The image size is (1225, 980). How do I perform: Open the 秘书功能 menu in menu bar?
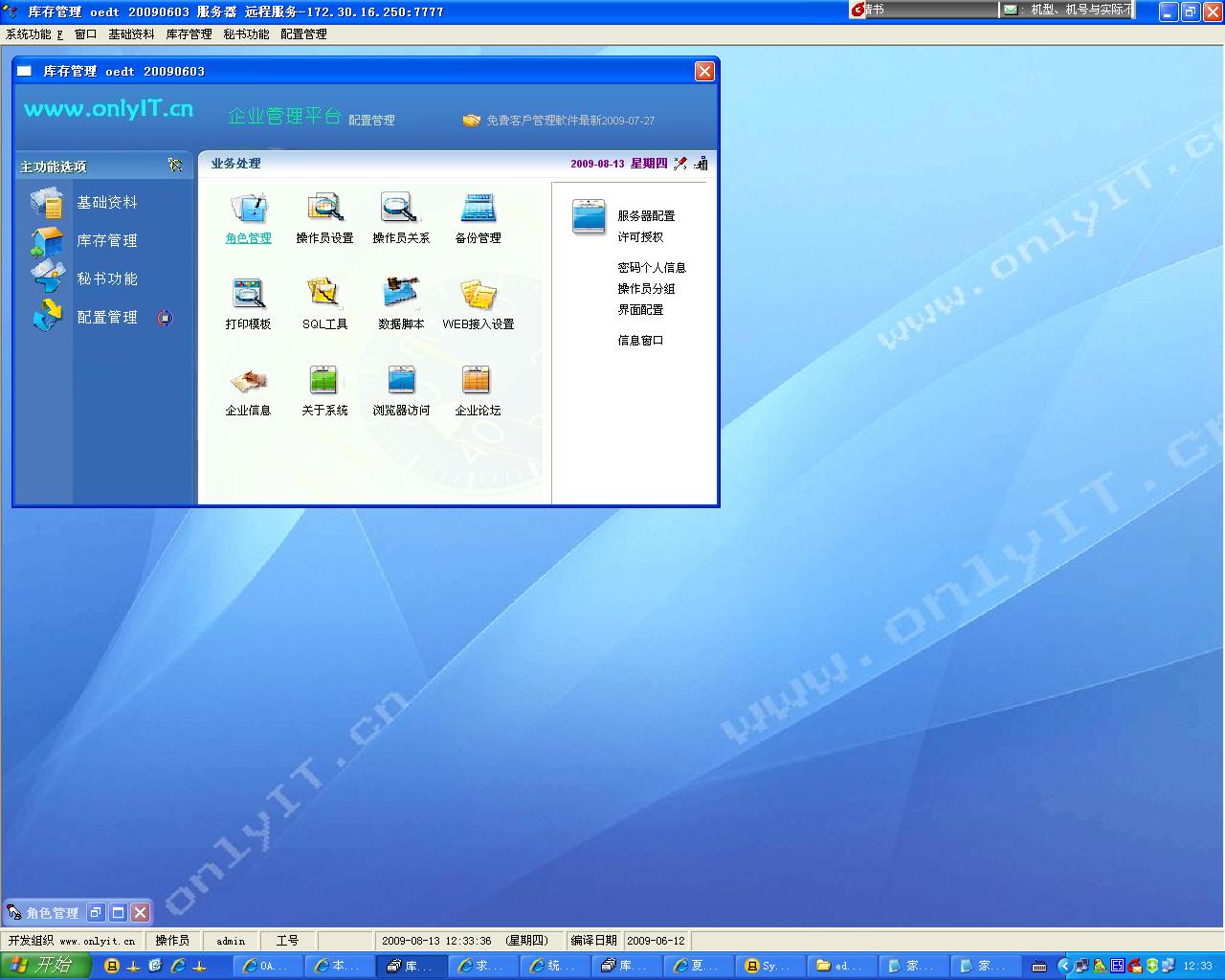tap(246, 34)
